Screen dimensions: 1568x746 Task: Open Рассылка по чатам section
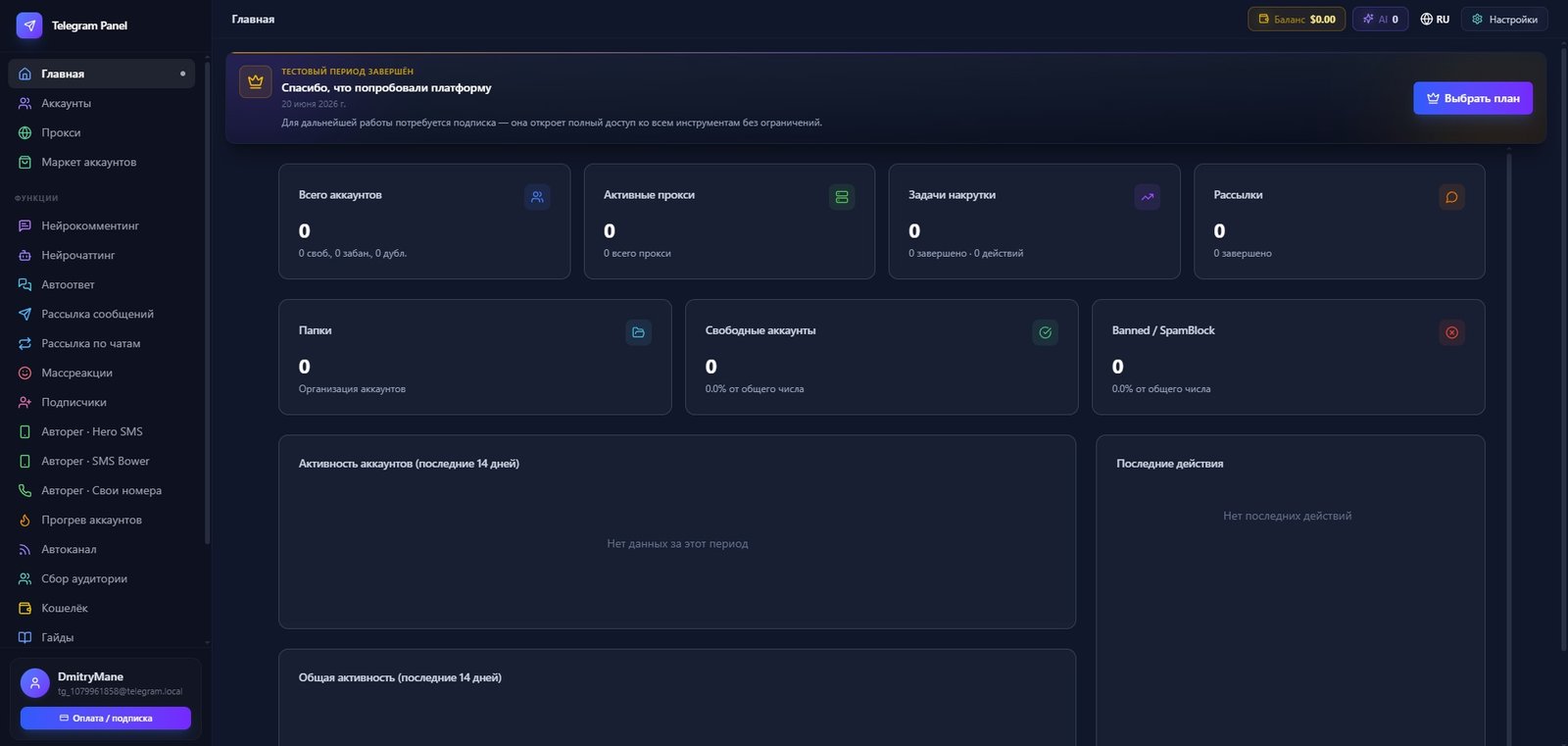pyautogui.click(x=102, y=343)
